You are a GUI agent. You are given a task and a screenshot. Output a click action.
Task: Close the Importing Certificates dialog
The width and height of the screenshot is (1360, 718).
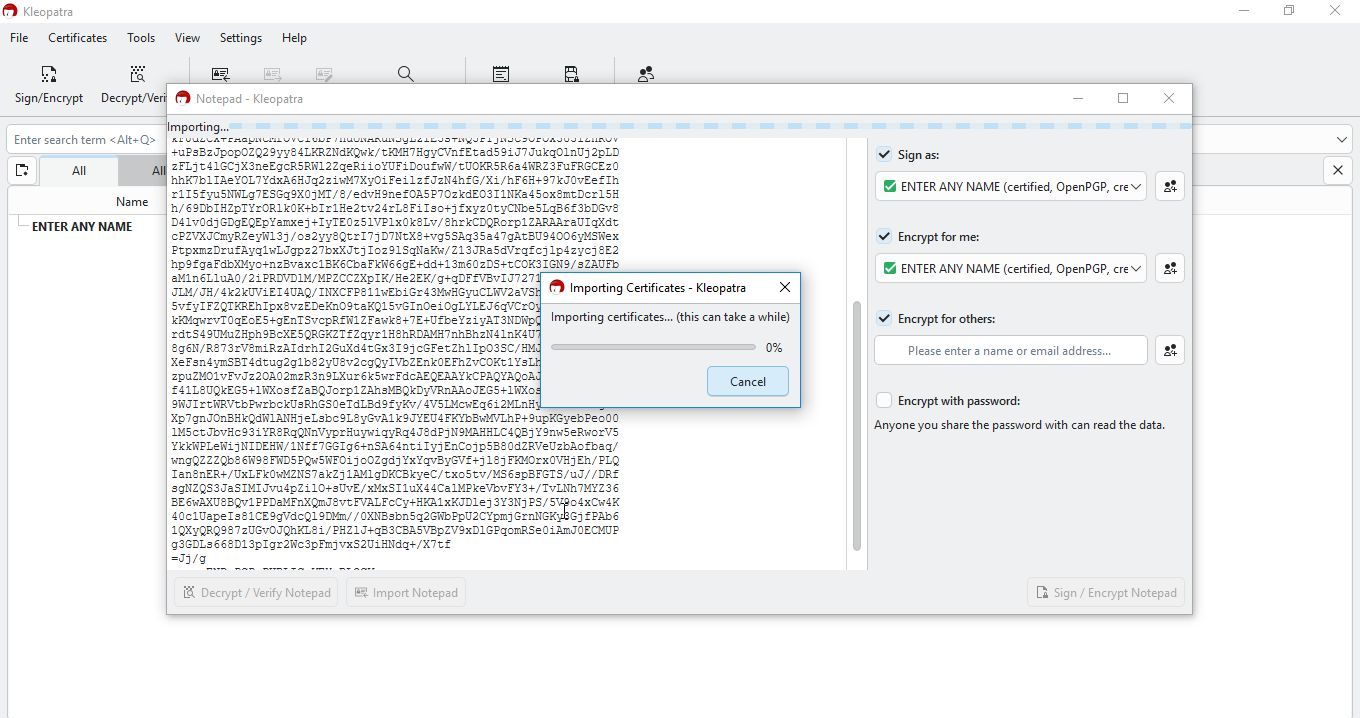pyautogui.click(x=785, y=288)
